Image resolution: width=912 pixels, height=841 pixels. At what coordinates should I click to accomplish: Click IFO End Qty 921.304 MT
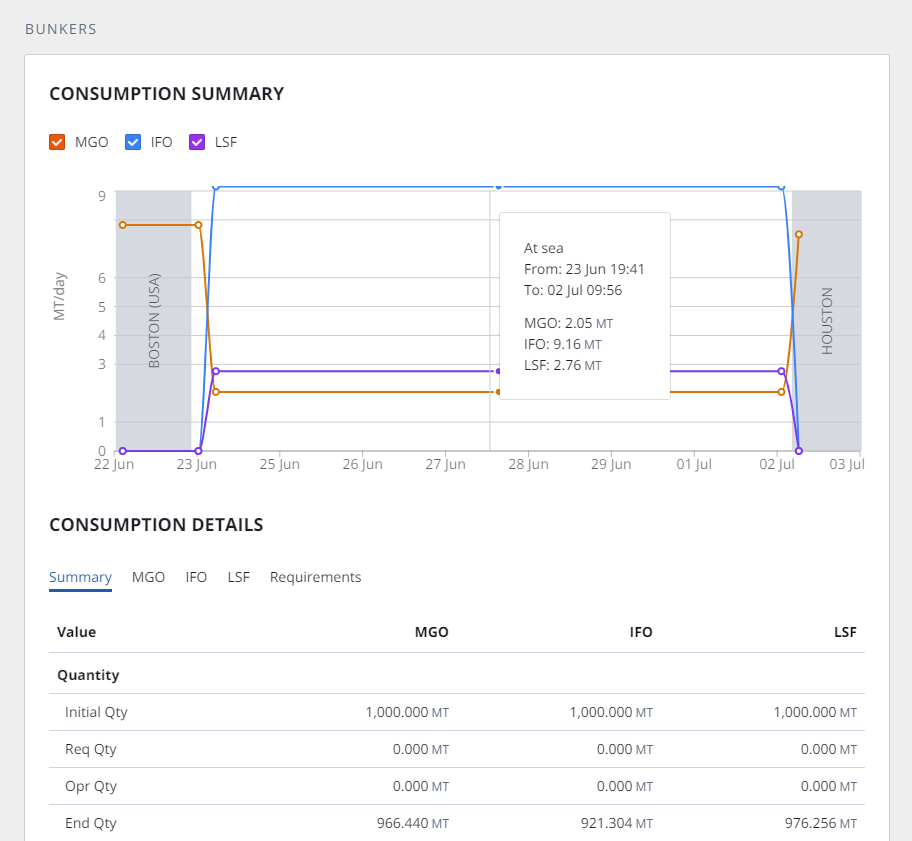pyautogui.click(x=617, y=823)
